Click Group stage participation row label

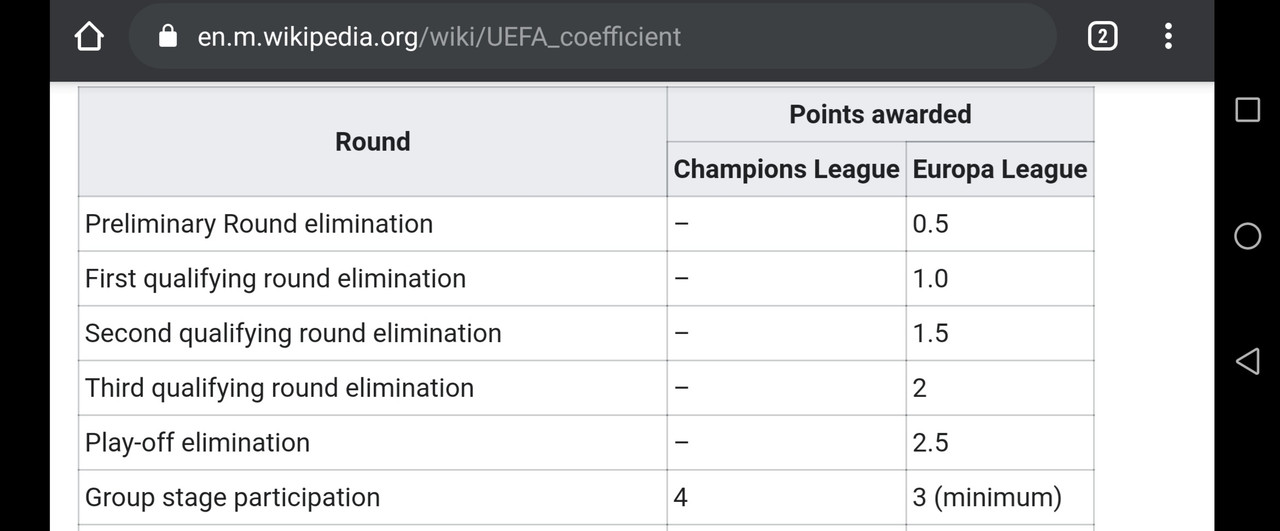point(232,497)
